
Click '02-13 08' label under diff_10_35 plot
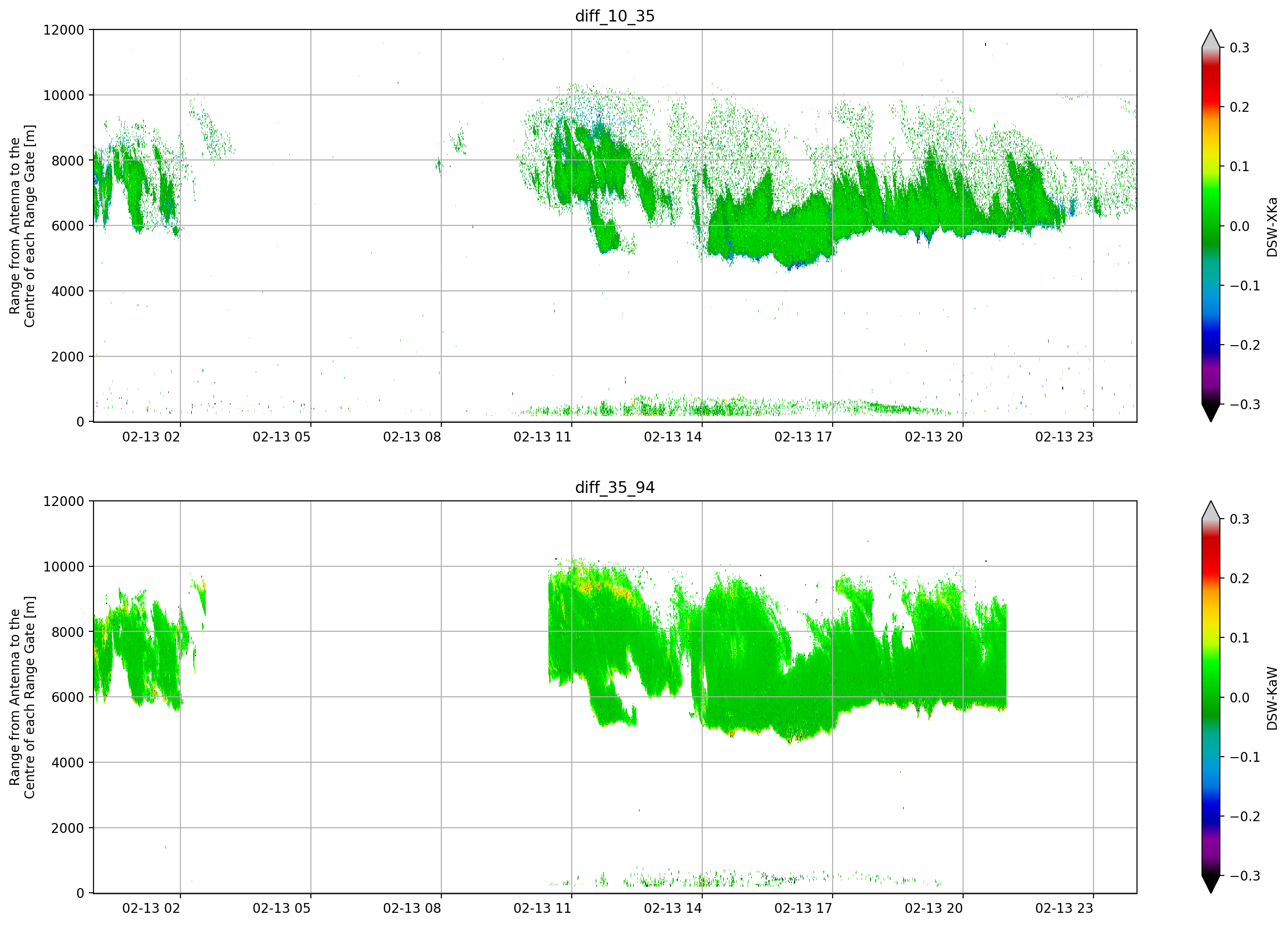pos(412,437)
